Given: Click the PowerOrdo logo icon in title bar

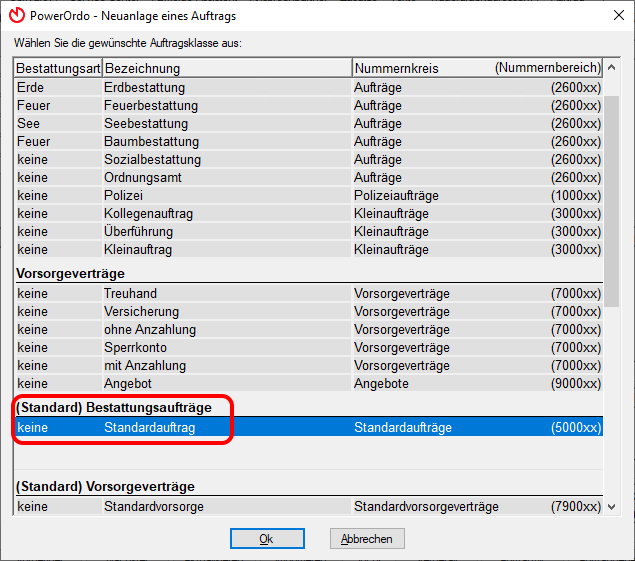Looking at the screenshot, I should [17, 15].
